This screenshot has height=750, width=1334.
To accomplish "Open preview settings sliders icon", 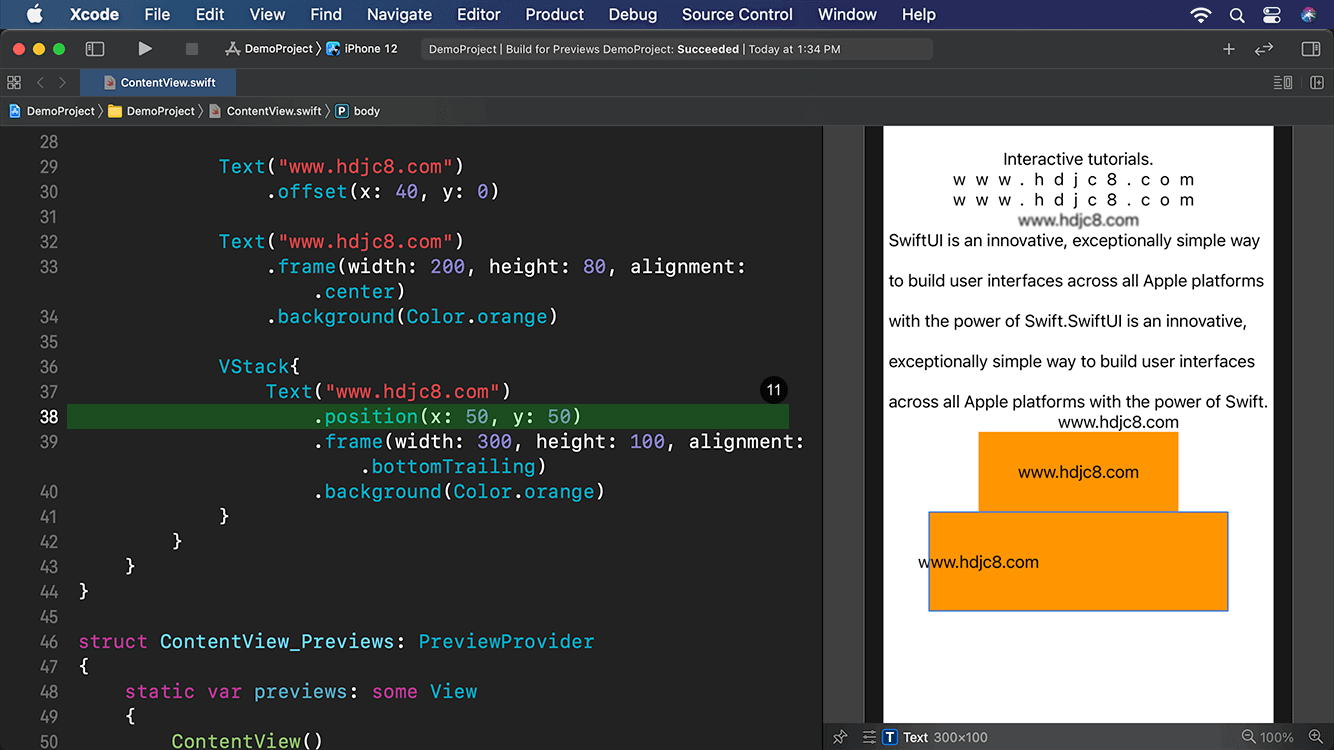I will (869, 737).
